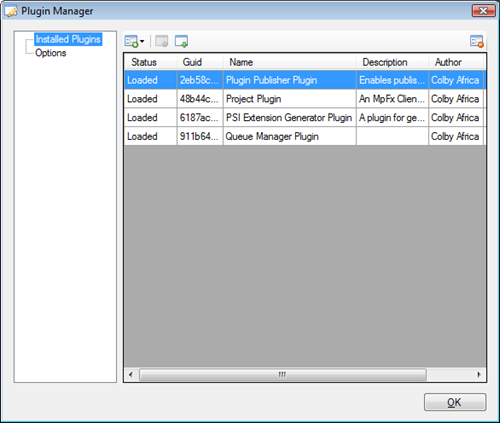This screenshot has width=500, height=423.
Task: Click the horizontal scrollbar right arrow
Action: click(x=479, y=374)
